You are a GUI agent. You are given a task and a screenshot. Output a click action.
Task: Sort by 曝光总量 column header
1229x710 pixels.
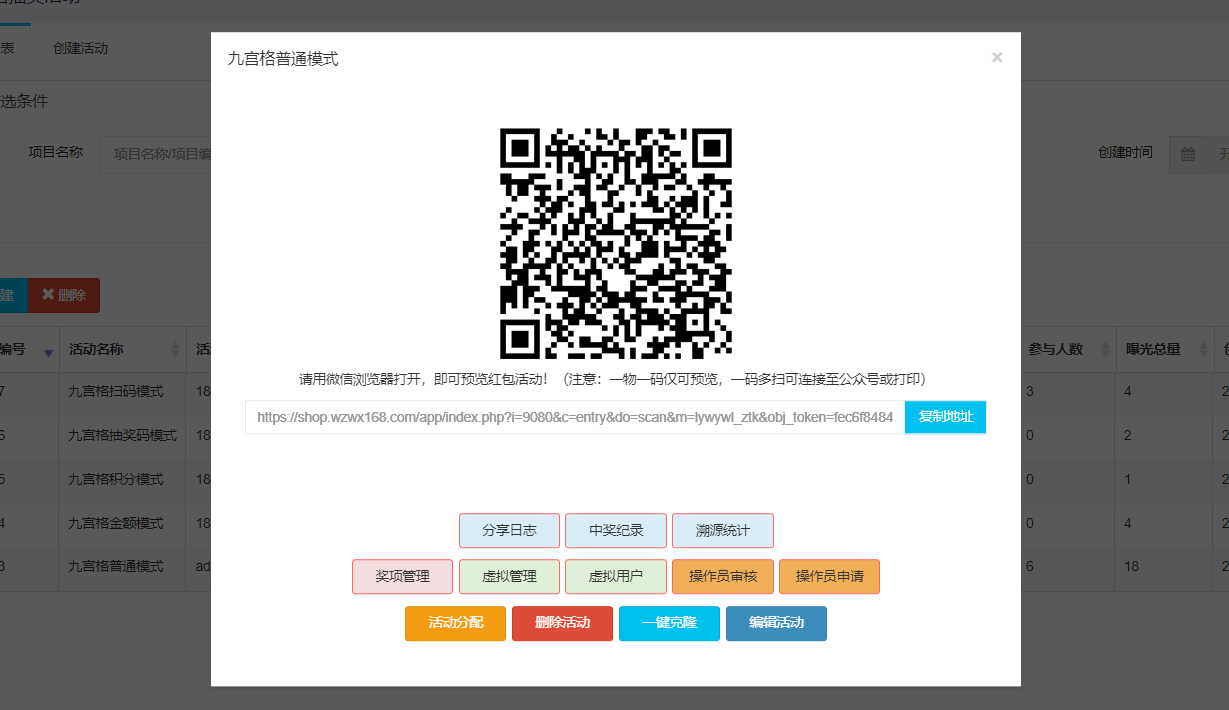[x=1164, y=349]
